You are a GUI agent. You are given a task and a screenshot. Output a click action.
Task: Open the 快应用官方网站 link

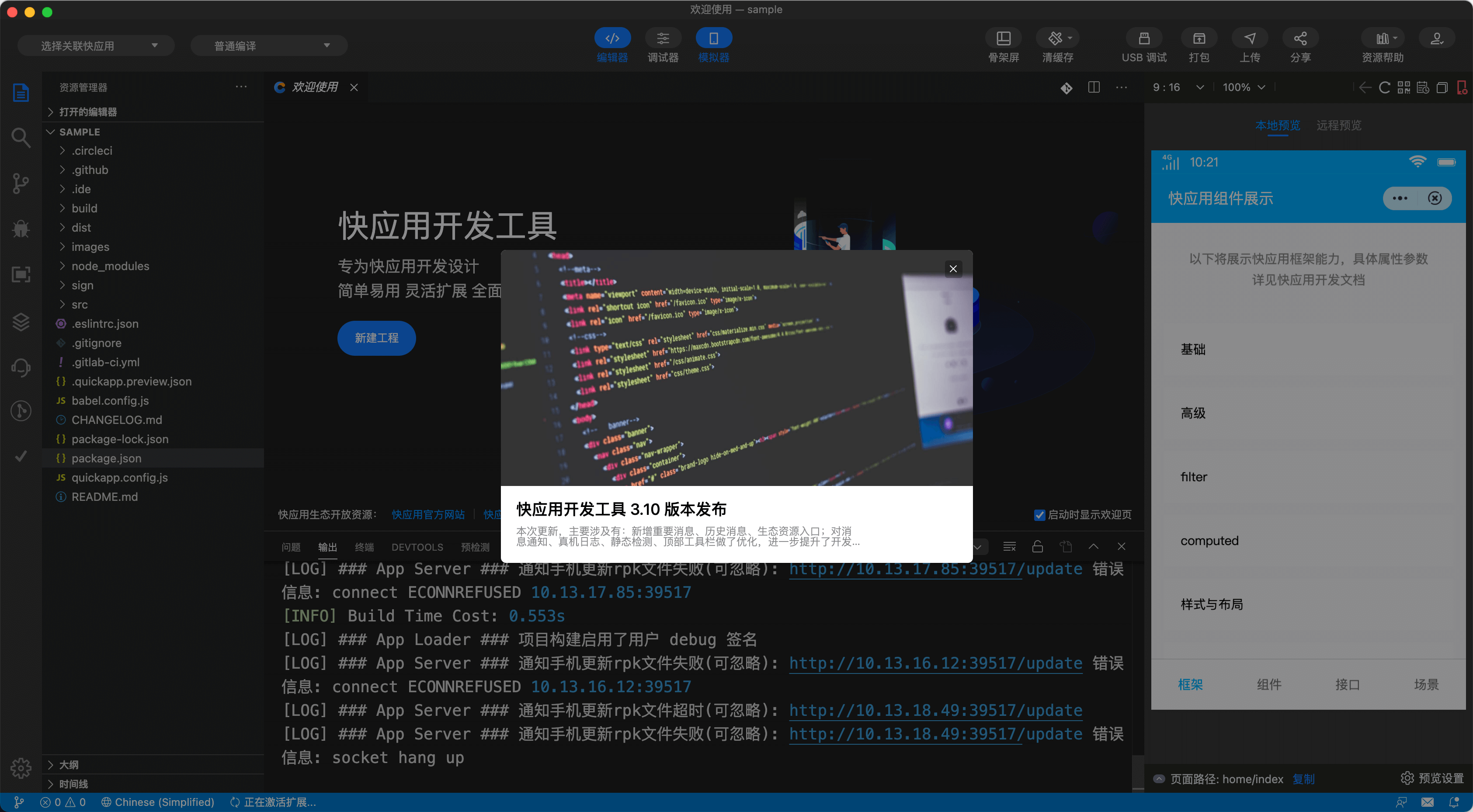[428, 515]
